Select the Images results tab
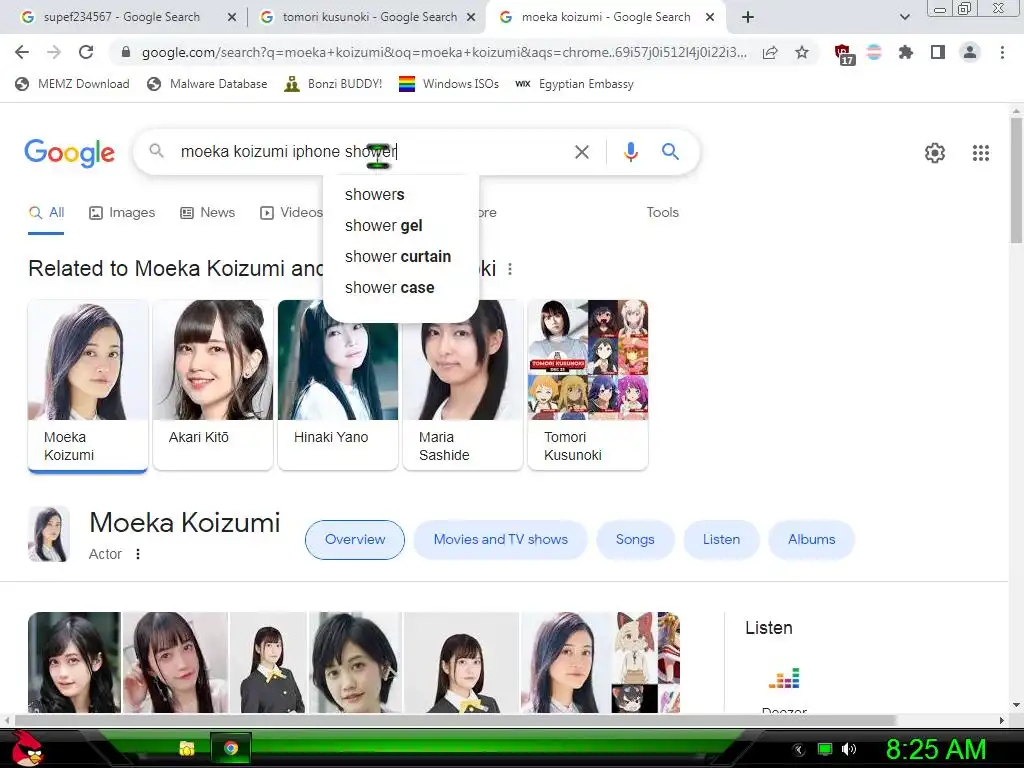 [x=122, y=212]
